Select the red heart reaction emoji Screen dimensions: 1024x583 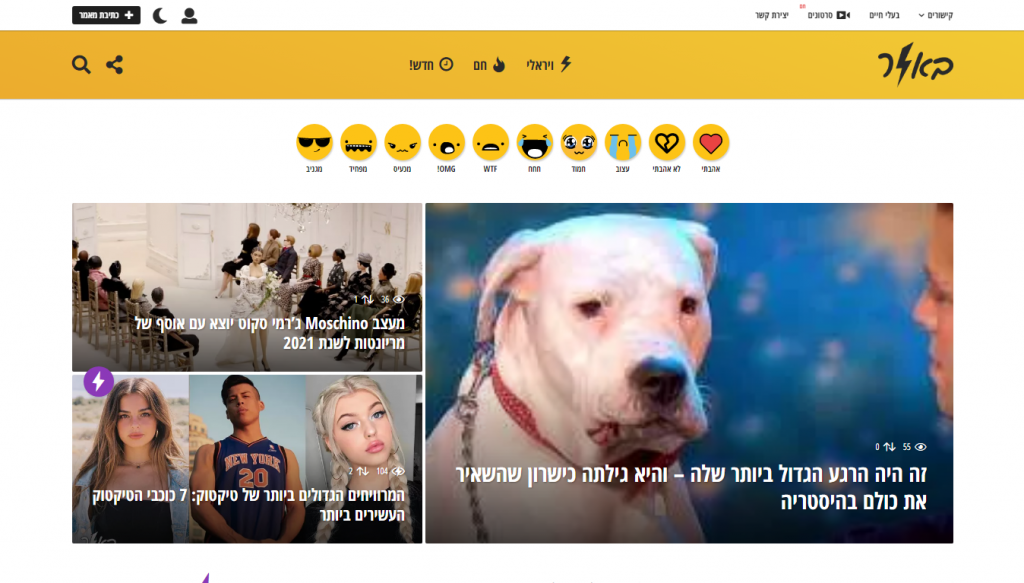pos(711,142)
